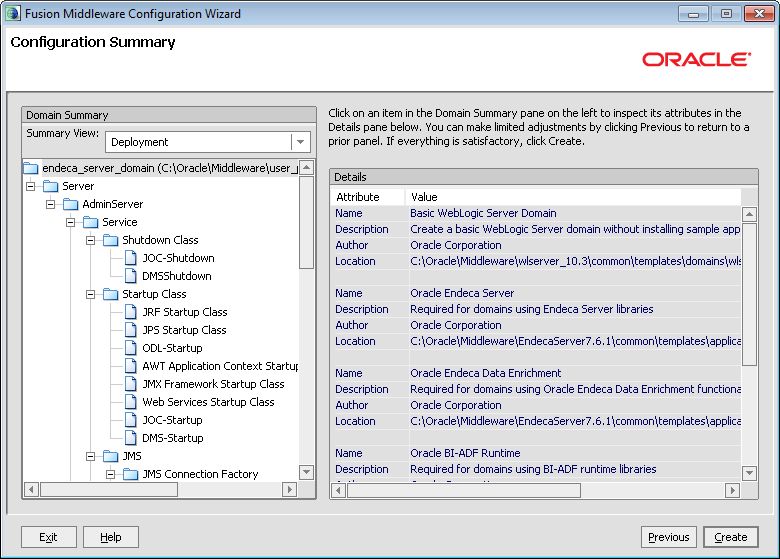
Task: Collapse the JMS tree node
Action: [91, 456]
